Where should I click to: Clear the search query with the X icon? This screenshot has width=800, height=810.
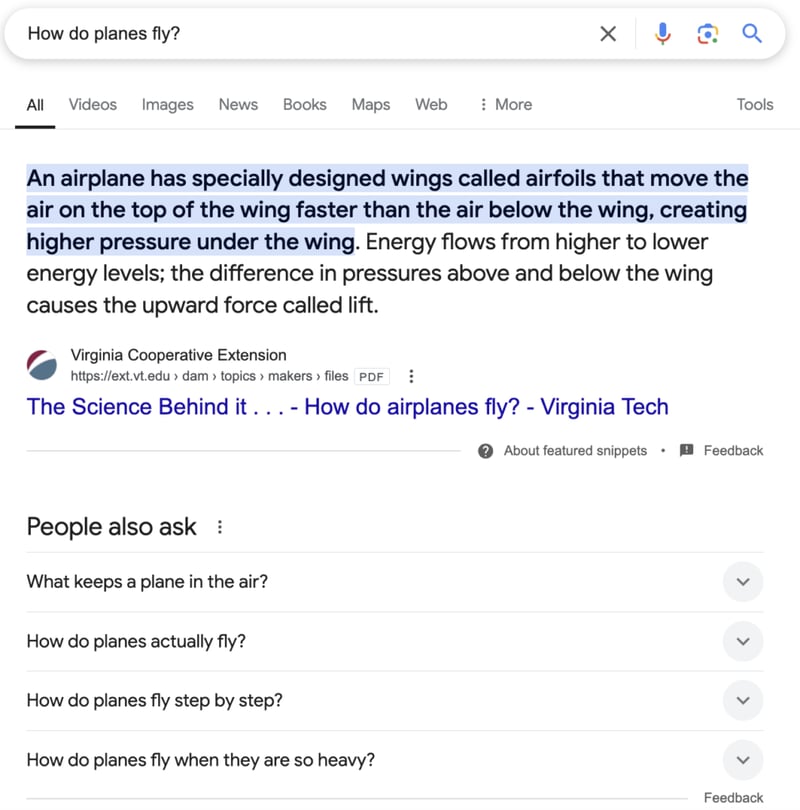[607, 33]
